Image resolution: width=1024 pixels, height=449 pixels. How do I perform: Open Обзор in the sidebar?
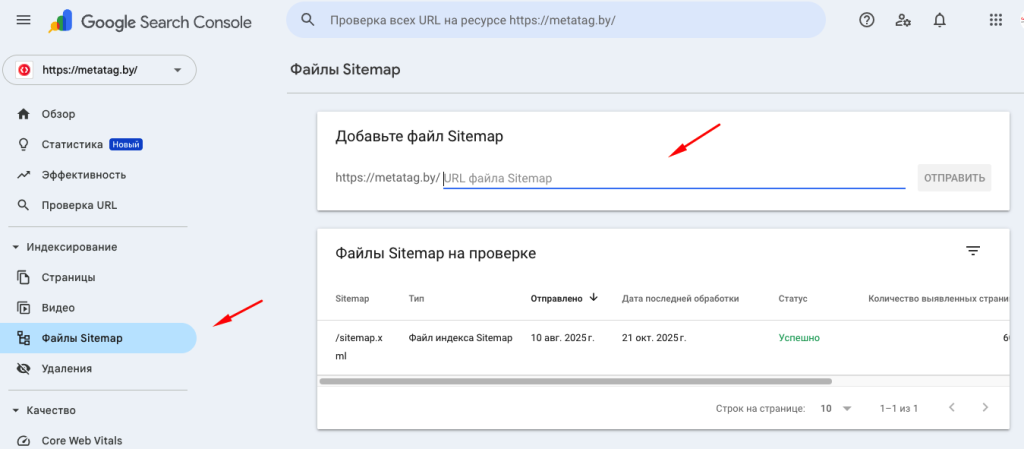tap(98, 114)
